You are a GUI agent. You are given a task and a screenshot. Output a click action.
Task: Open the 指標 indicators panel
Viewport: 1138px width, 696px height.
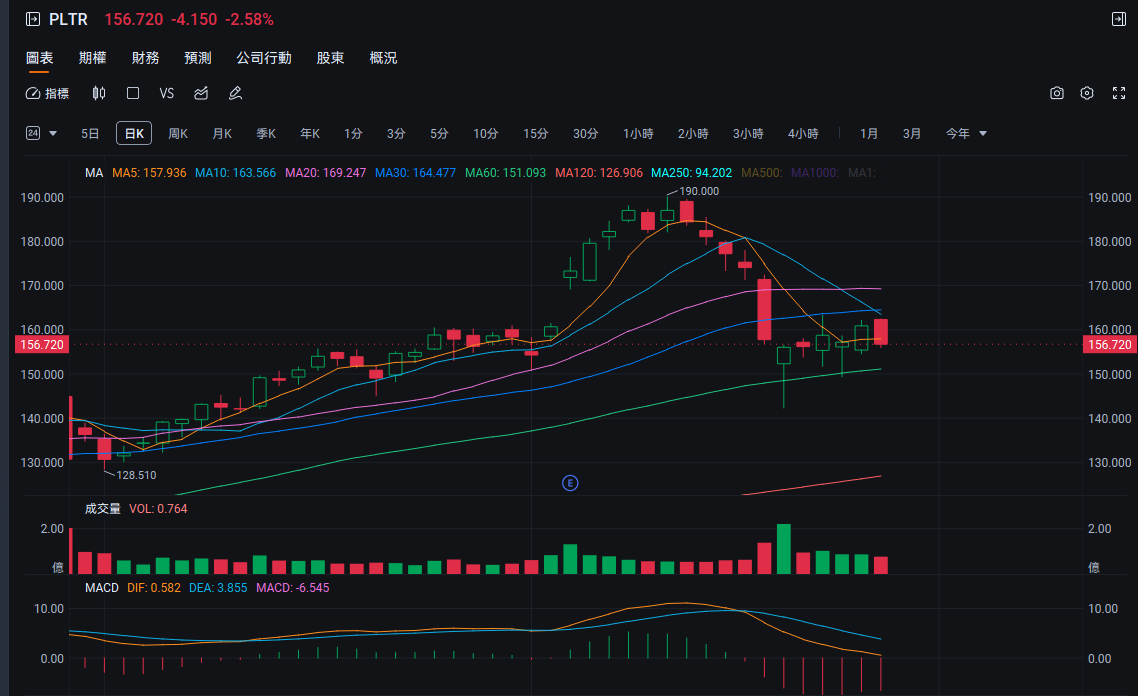(47, 93)
